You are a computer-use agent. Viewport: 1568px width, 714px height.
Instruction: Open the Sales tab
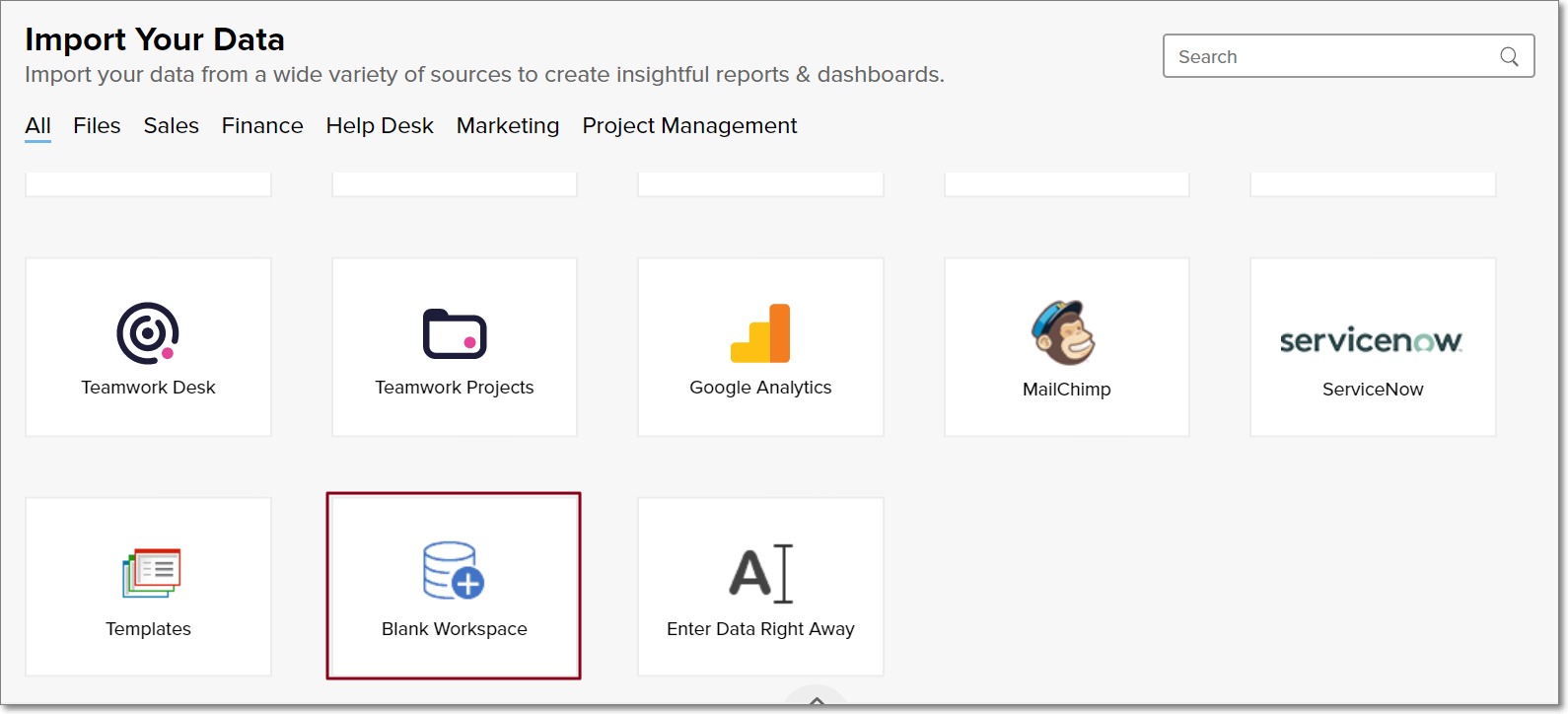click(x=171, y=126)
